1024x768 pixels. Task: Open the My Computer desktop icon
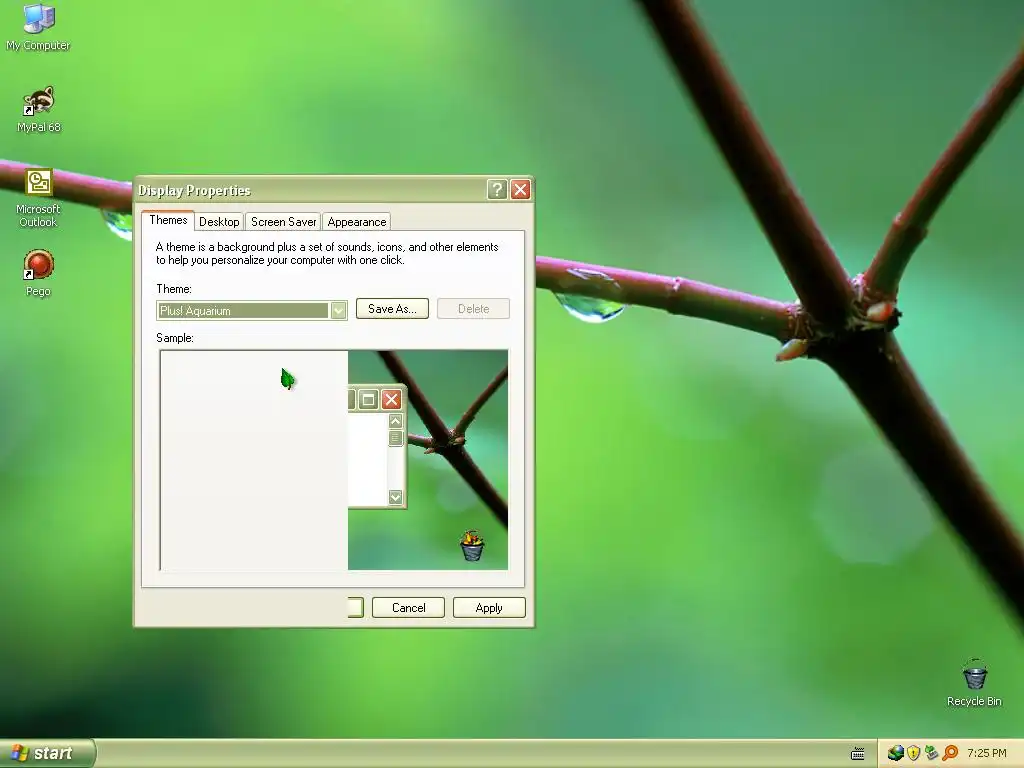point(38,26)
